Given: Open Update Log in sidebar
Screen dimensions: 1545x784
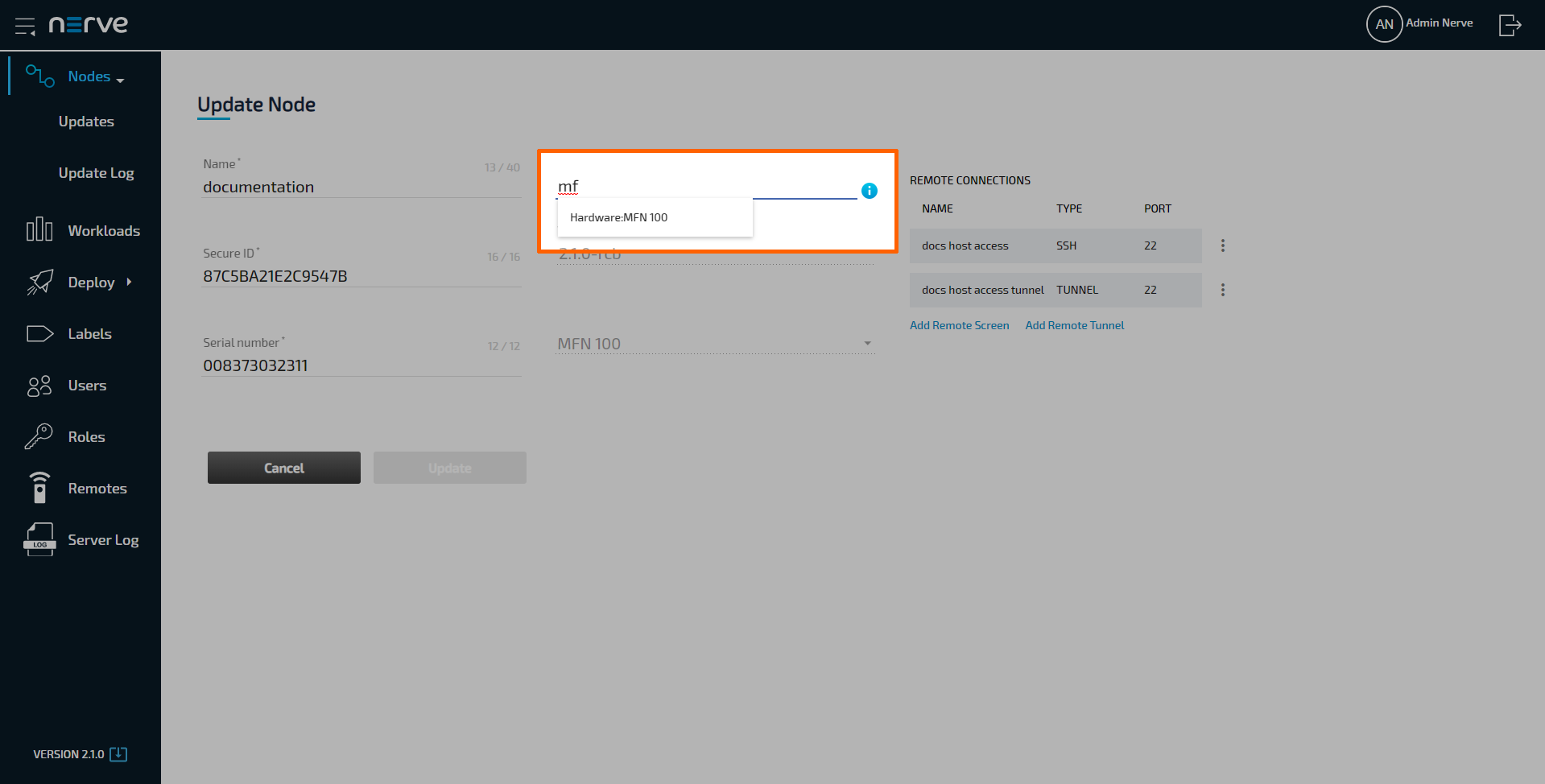Looking at the screenshot, I should [x=96, y=173].
